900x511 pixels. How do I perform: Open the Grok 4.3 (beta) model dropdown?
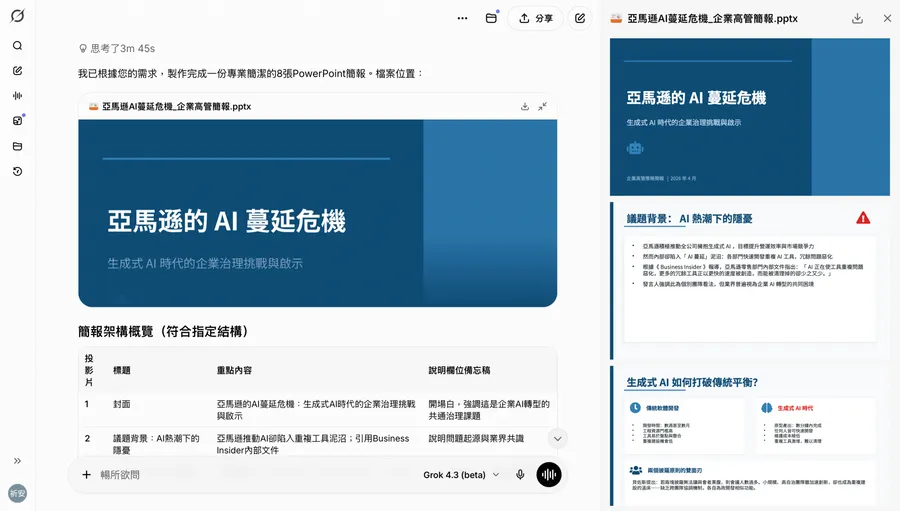(x=461, y=475)
